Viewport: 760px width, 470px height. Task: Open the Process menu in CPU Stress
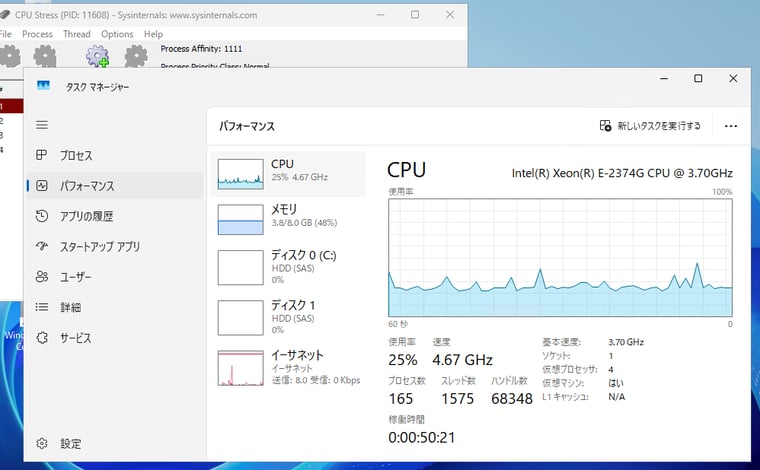click(37, 34)
